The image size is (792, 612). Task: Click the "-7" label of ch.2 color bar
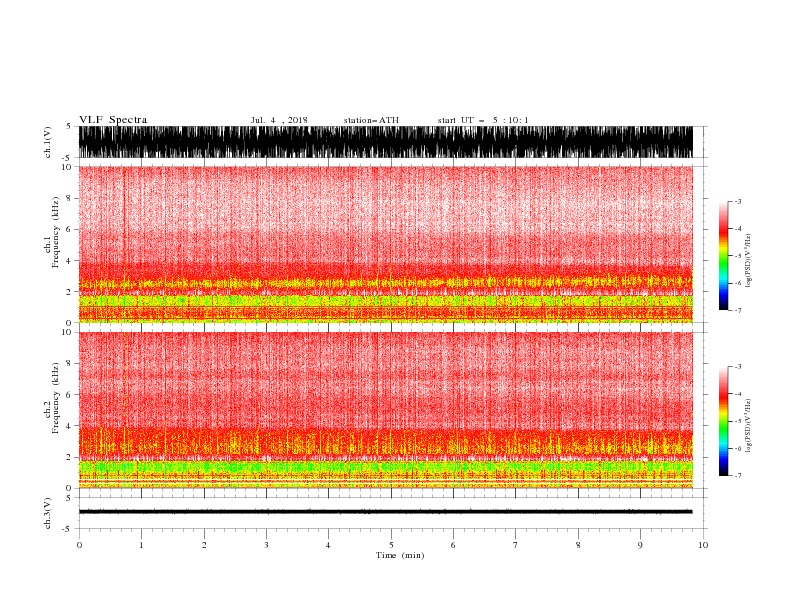click(738, 476)
